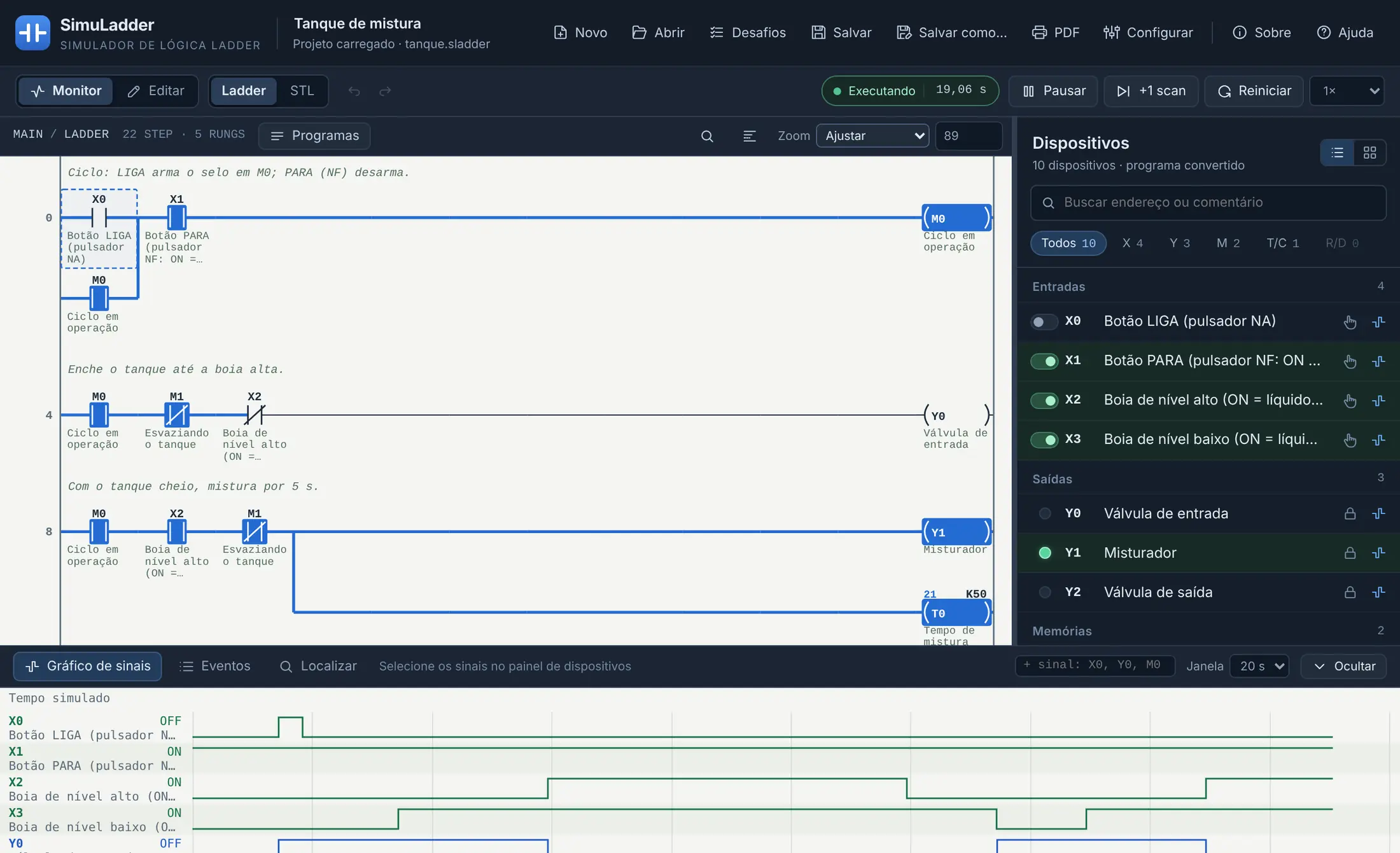Switch devices panel to grid view

point(1369,153)
